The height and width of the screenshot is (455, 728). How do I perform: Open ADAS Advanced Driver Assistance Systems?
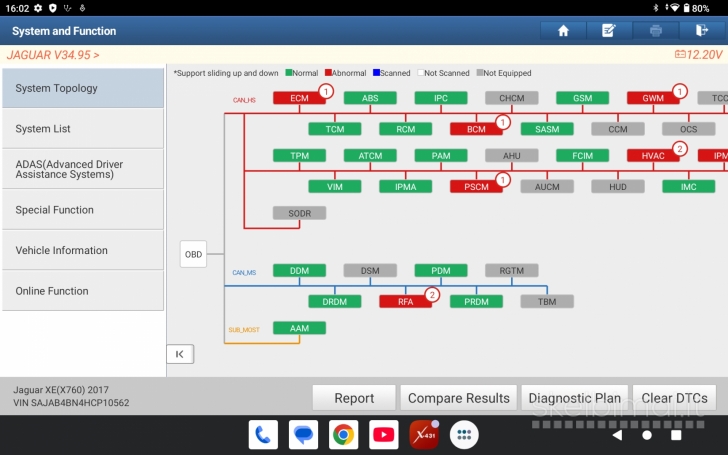click(x=83, y=169)
